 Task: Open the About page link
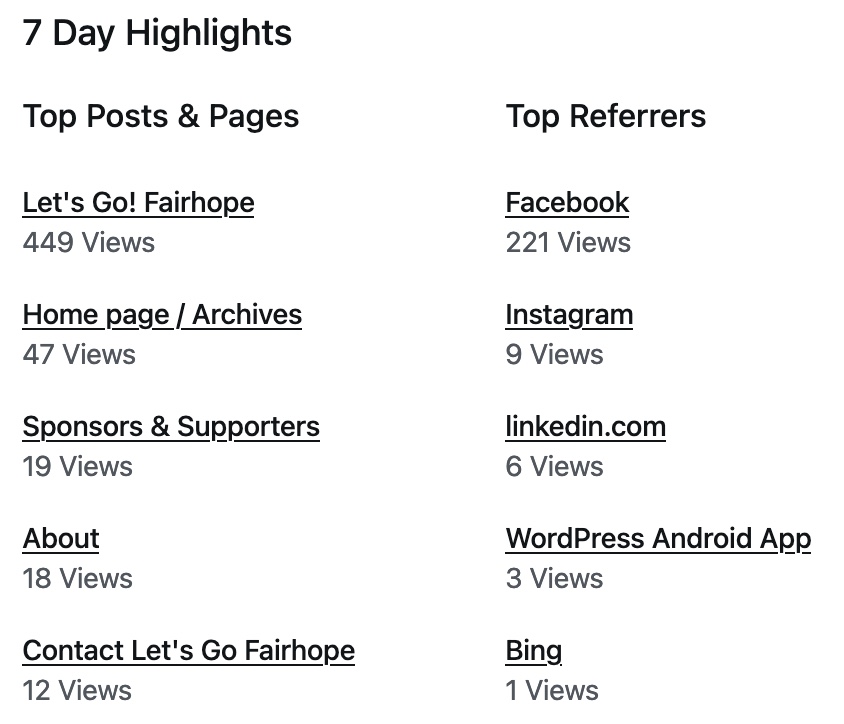pos(61,539)
